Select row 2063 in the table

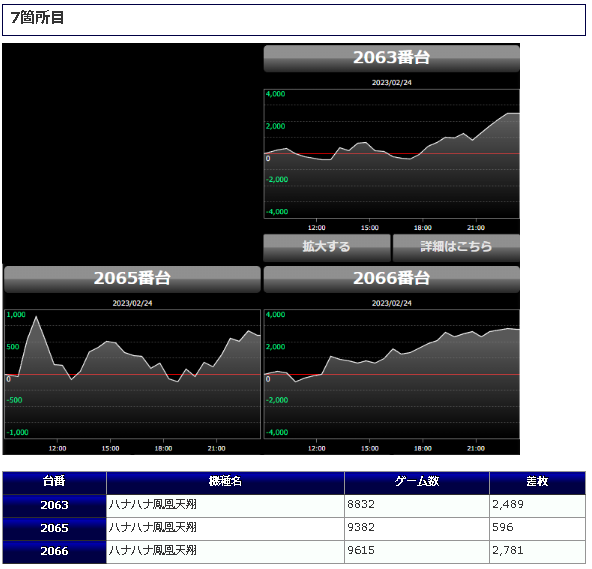click(x=294, y=506)
